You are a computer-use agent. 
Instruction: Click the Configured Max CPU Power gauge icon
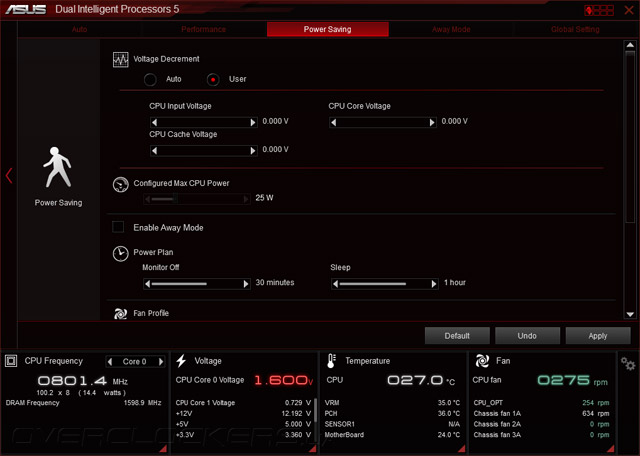tap(120, 185)
